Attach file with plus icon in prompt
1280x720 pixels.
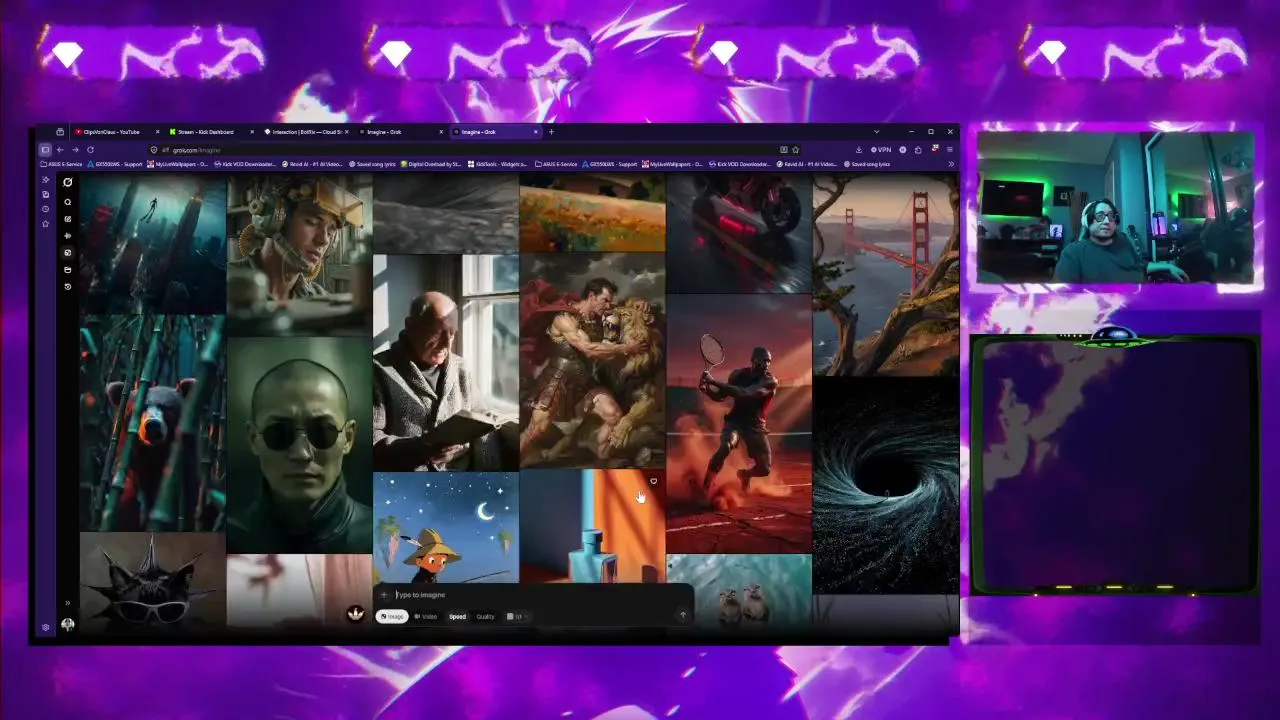384,595
